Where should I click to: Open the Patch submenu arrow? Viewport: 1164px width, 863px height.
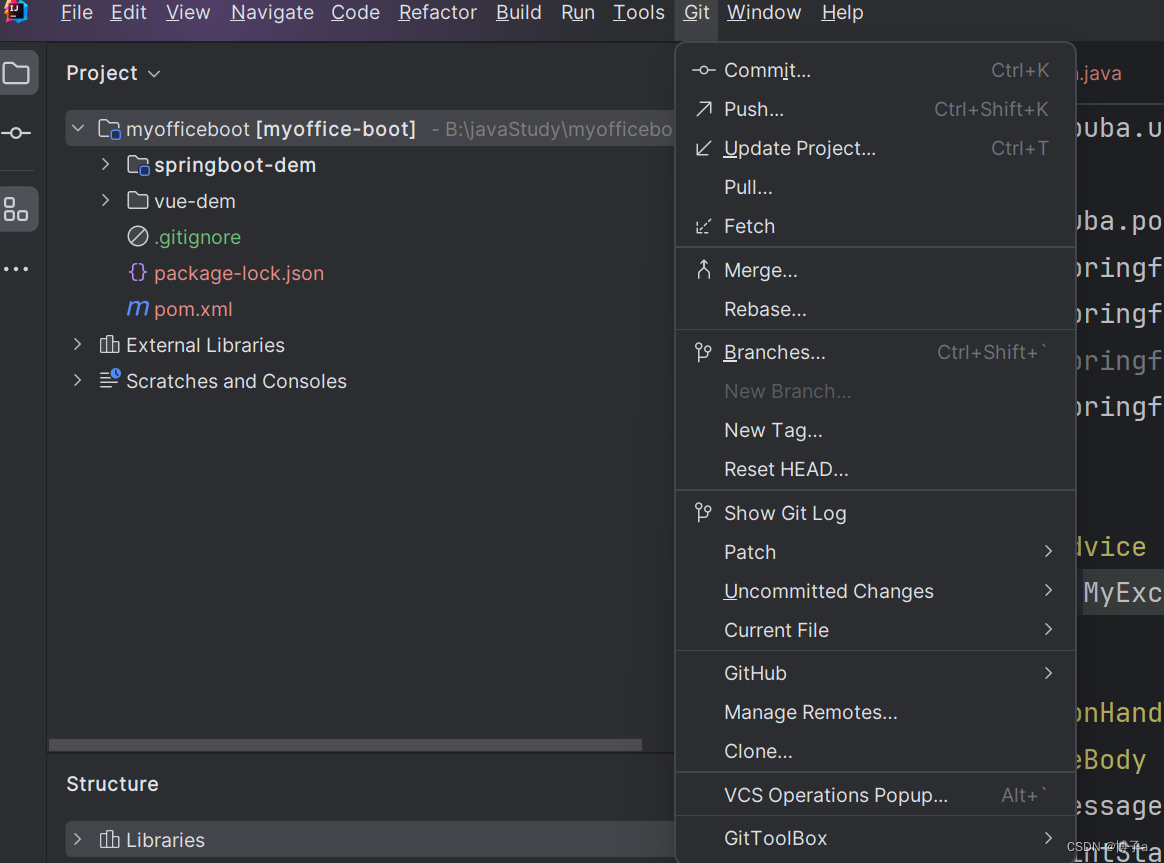pyautogui.click(x=1048, y=551)
